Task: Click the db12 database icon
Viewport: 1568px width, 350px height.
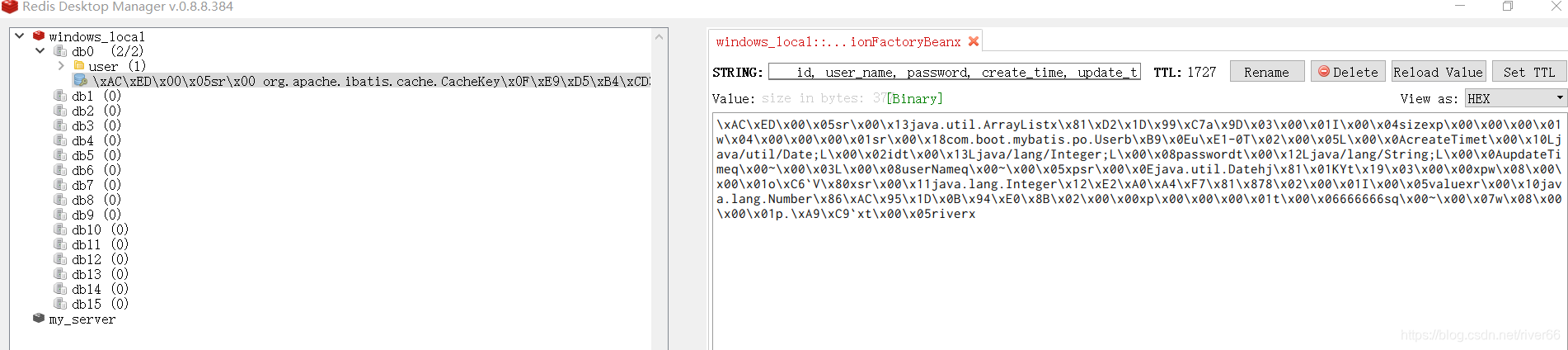Action: (59, 259)
